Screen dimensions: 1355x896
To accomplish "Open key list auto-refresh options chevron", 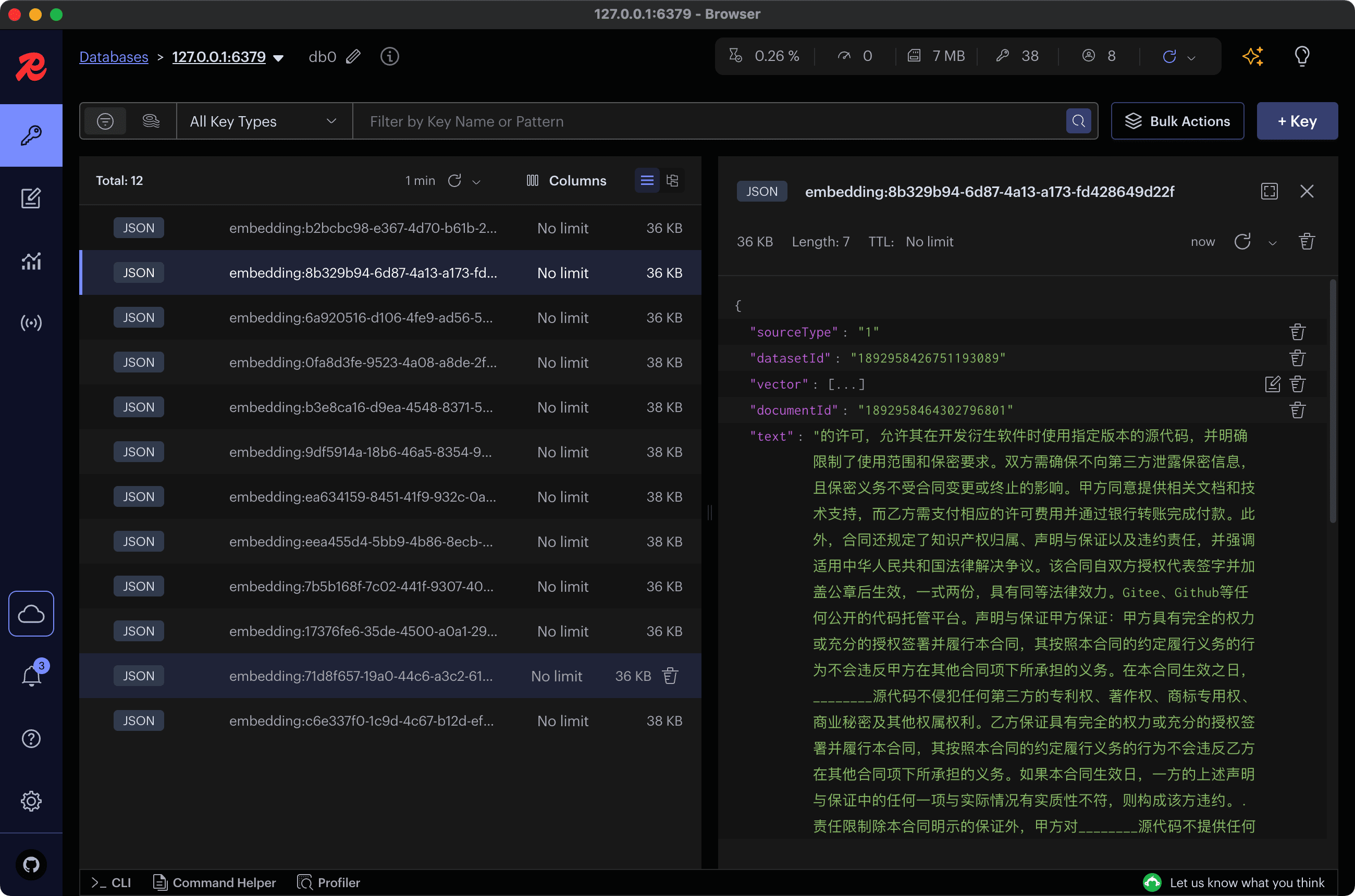I will tap(476, 182).
